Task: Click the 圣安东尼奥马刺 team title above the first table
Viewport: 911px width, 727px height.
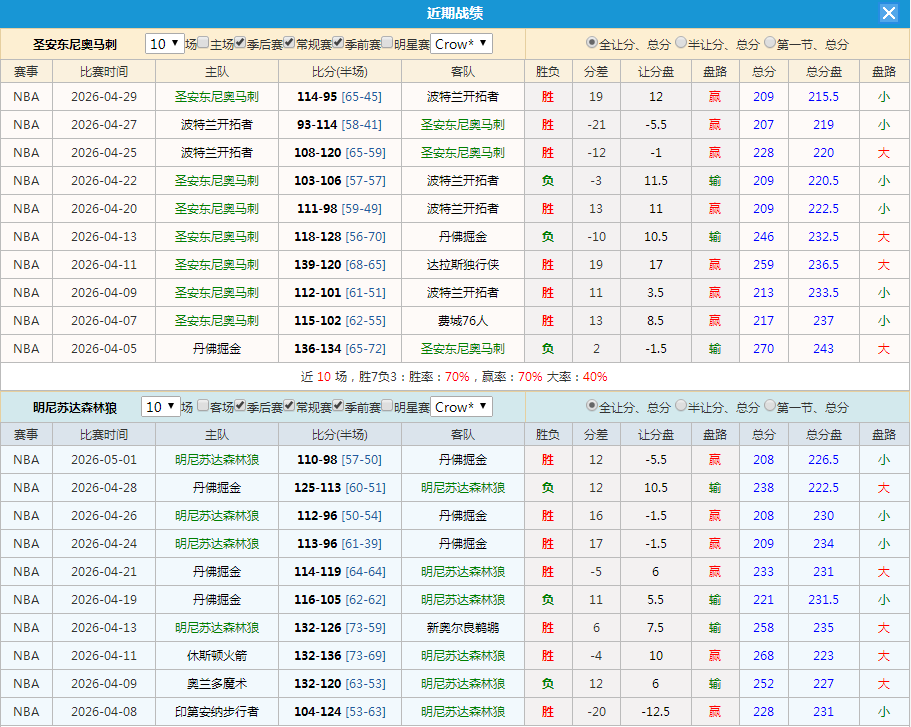Action: coord(75,45)
